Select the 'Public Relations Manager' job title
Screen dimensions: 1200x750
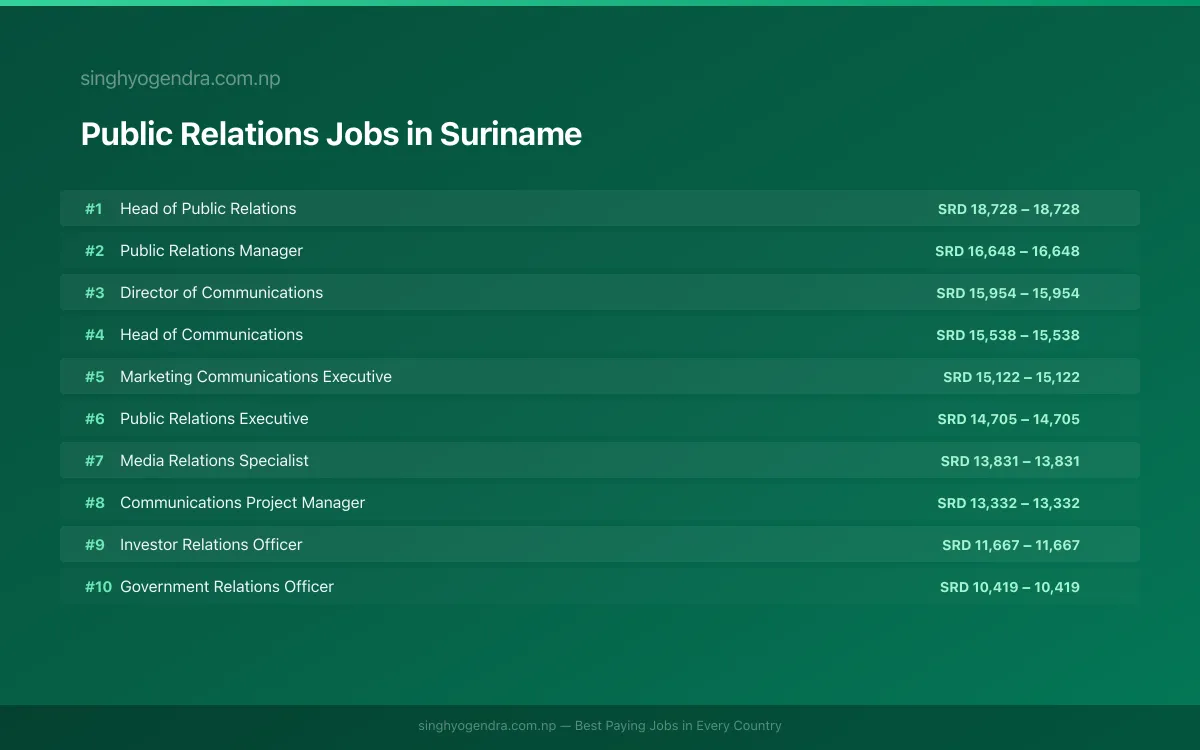pyautogui.click(x=211, y=251)
